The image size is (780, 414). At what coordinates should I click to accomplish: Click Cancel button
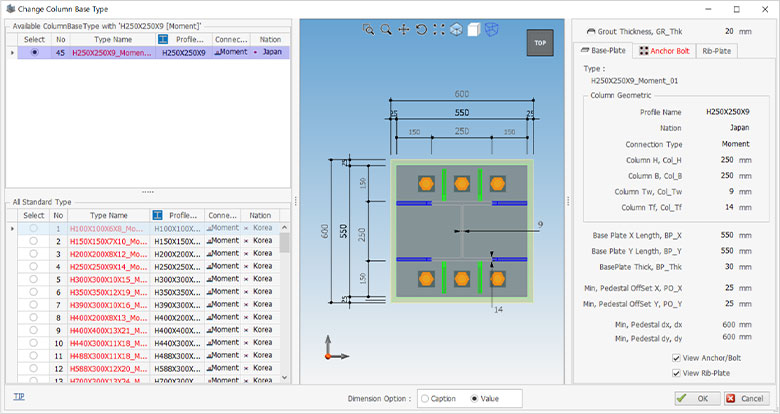[x=746, y=398]
